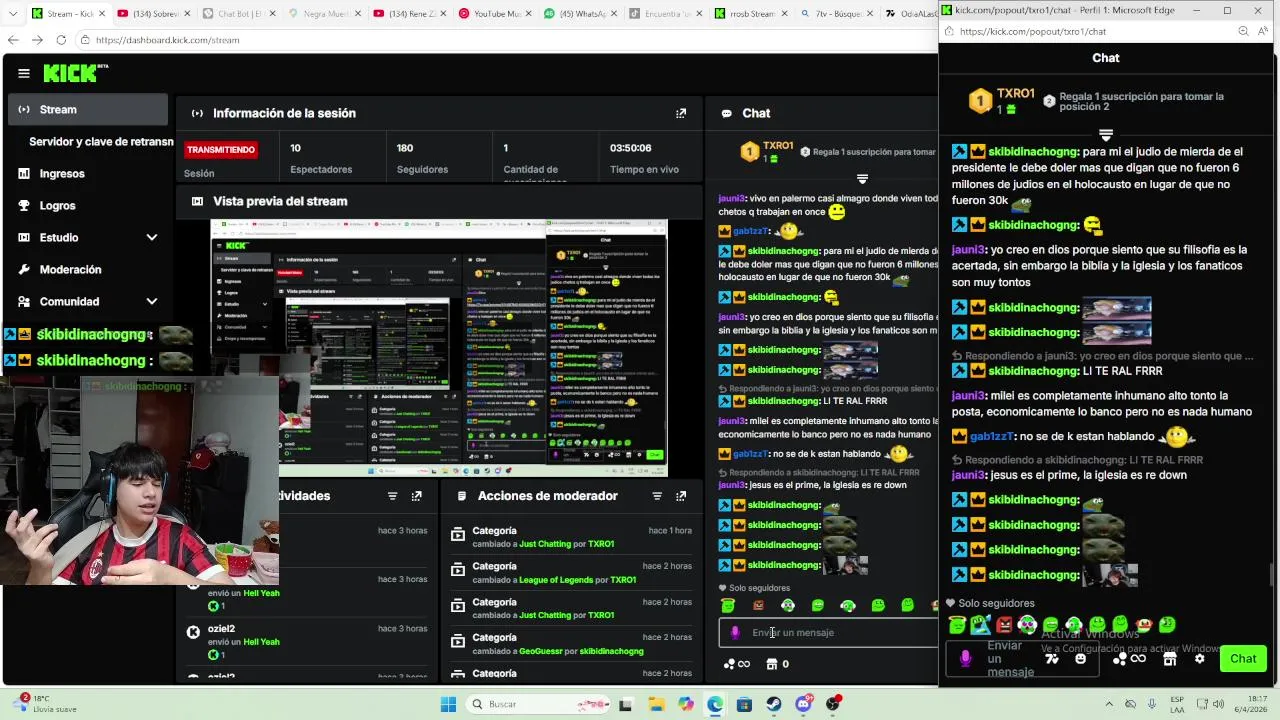Expand the leaderboard chevron in dashboard chat

pyautogui.click(x=862, y=179)
